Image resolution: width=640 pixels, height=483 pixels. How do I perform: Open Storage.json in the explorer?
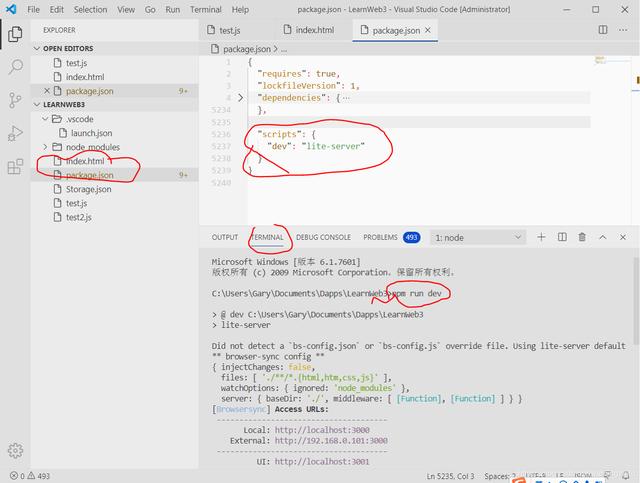tap(114, 189)
